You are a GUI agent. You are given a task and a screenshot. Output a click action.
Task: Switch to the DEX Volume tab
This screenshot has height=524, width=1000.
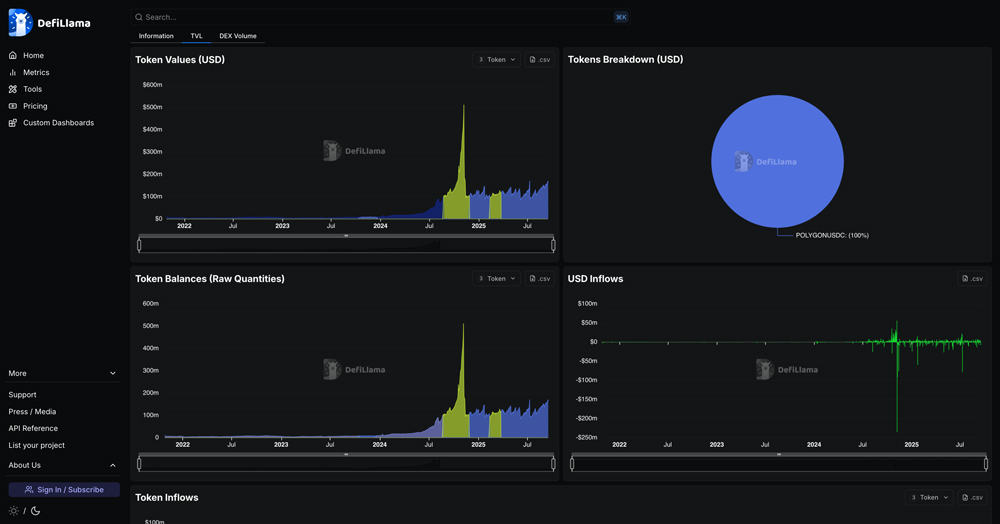238,36
